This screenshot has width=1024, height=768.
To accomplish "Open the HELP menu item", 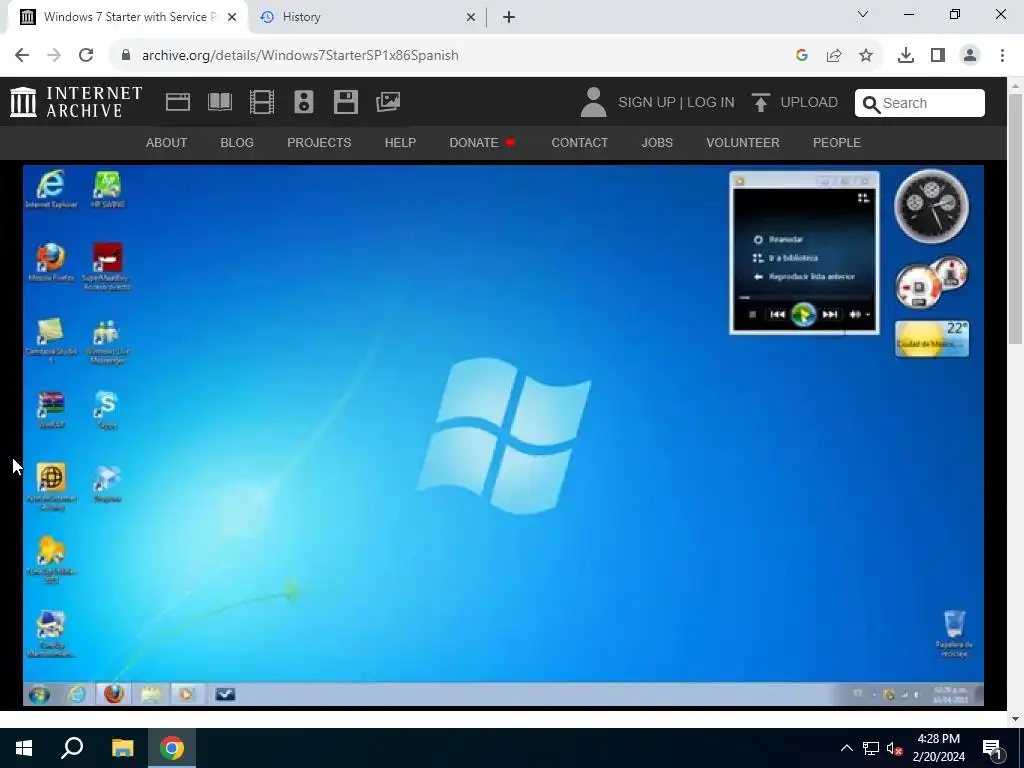I will pyautogui.click(x=400, y=142).
